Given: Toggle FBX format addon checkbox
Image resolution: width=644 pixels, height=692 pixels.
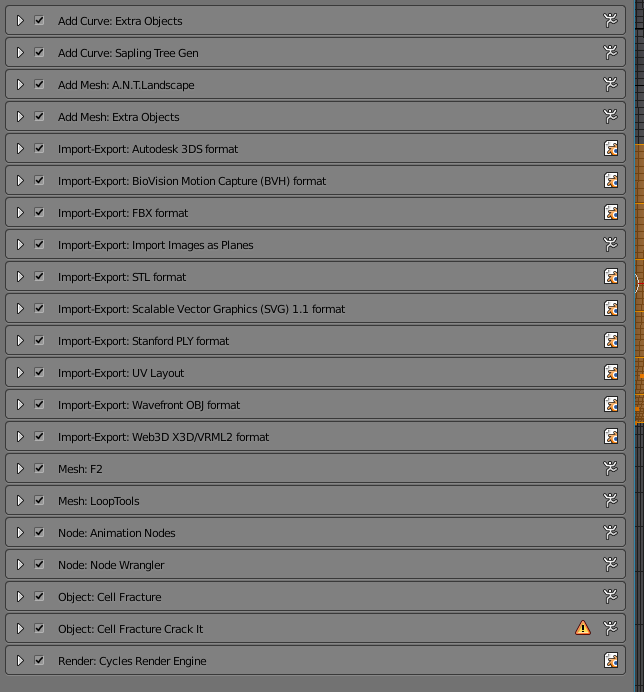Looking at the screenshot, I should 39,212.
